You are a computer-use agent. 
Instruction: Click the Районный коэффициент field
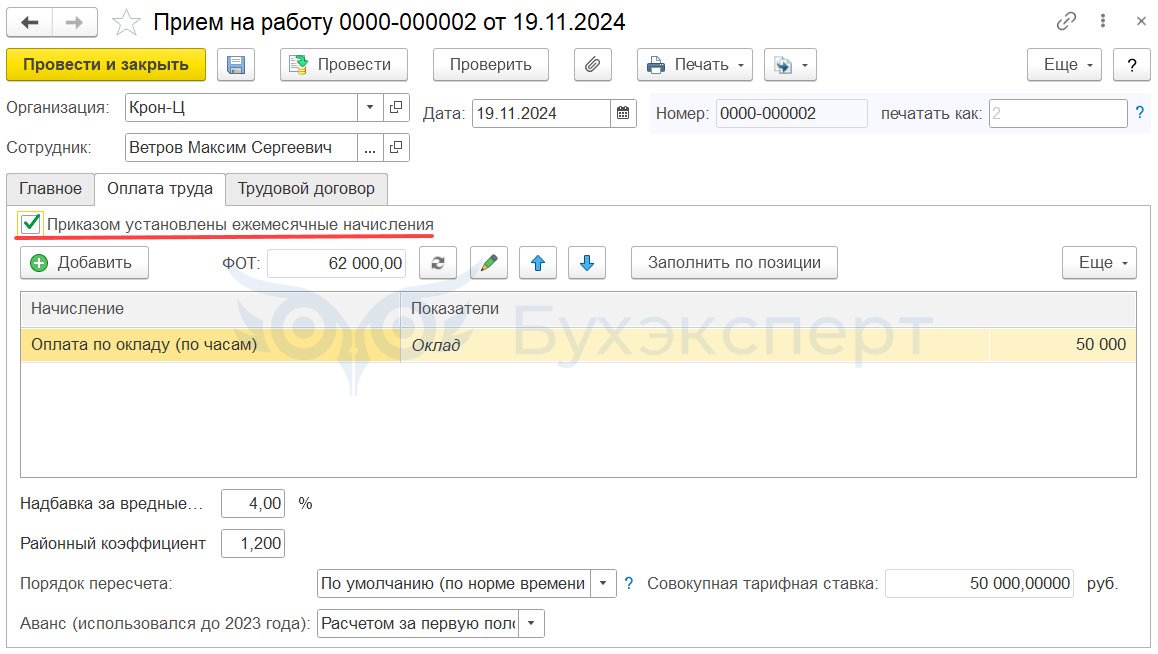click(253, 543)
